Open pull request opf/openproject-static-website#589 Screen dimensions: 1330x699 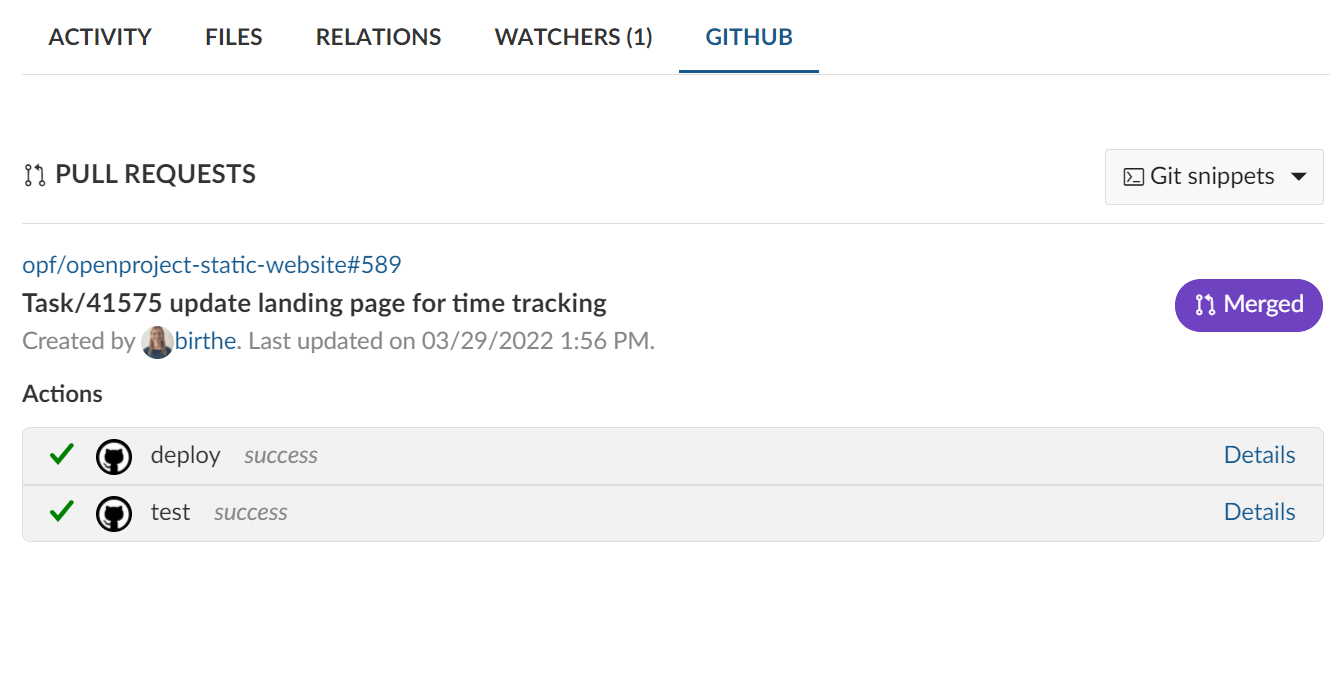click(x=211, y=264)
